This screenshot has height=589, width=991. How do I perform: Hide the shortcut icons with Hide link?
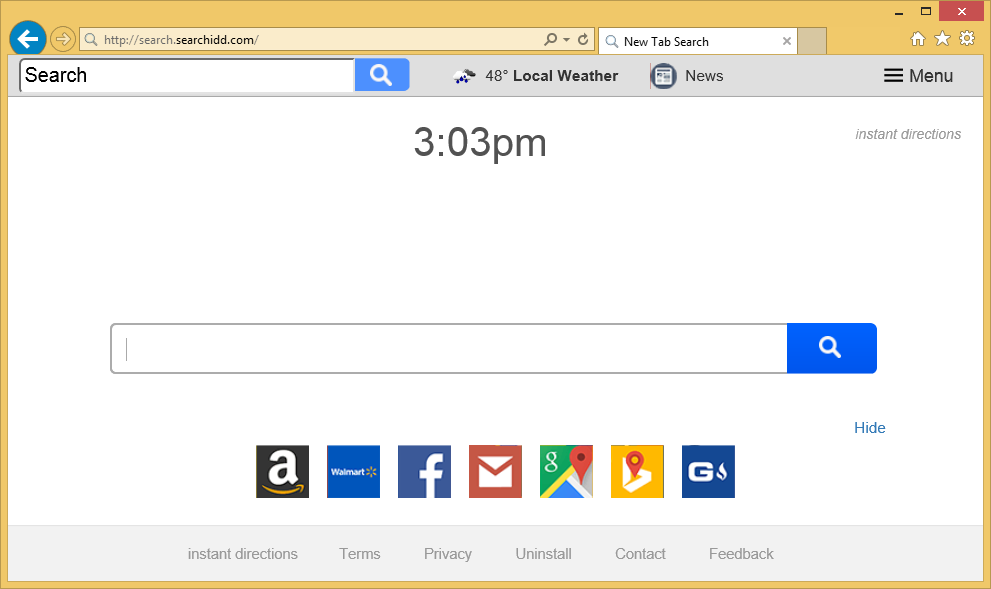coord(870,428)
